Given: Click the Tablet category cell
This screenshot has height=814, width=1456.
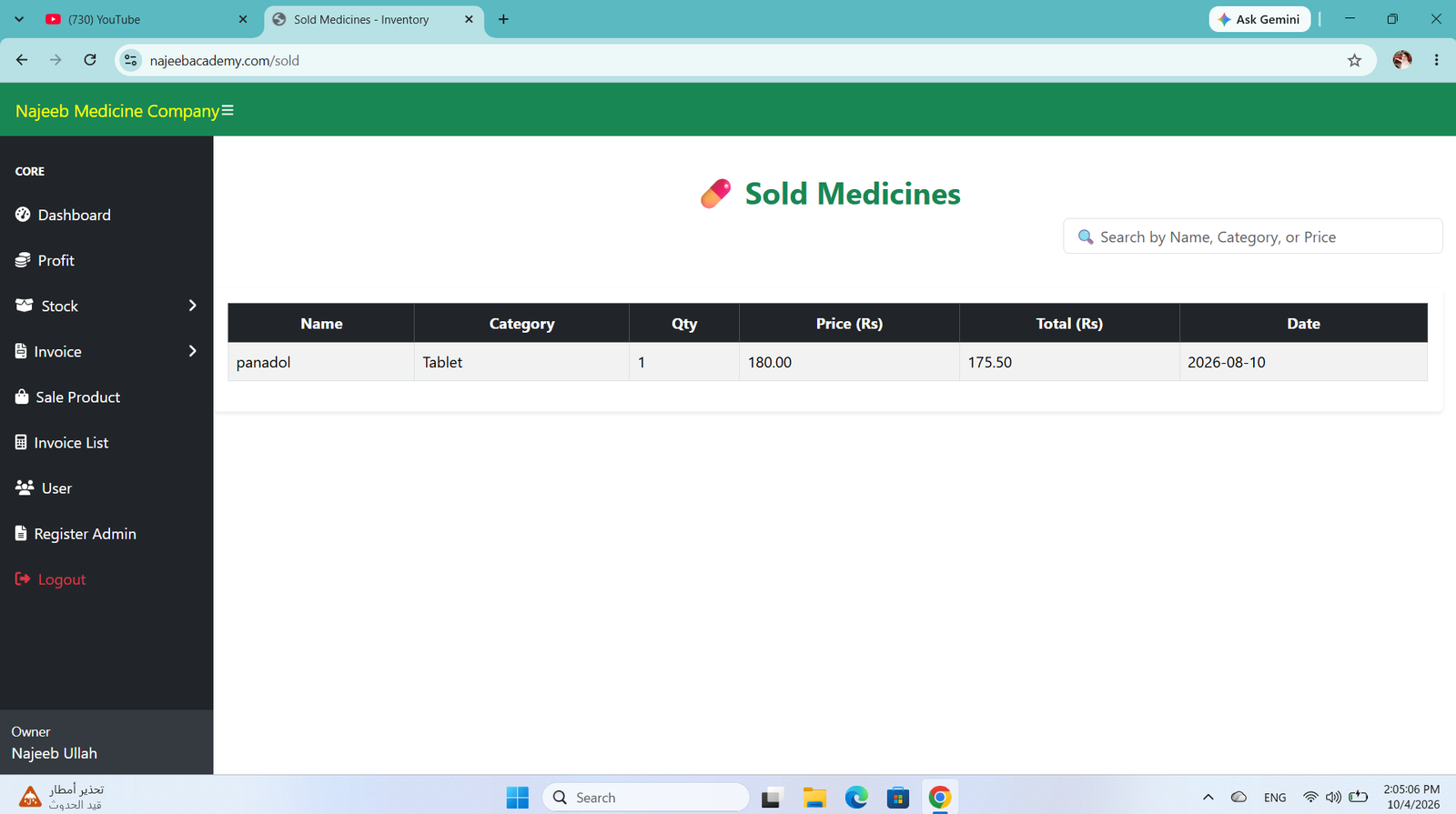Looking at the screenshot, I should click(521, 362).
